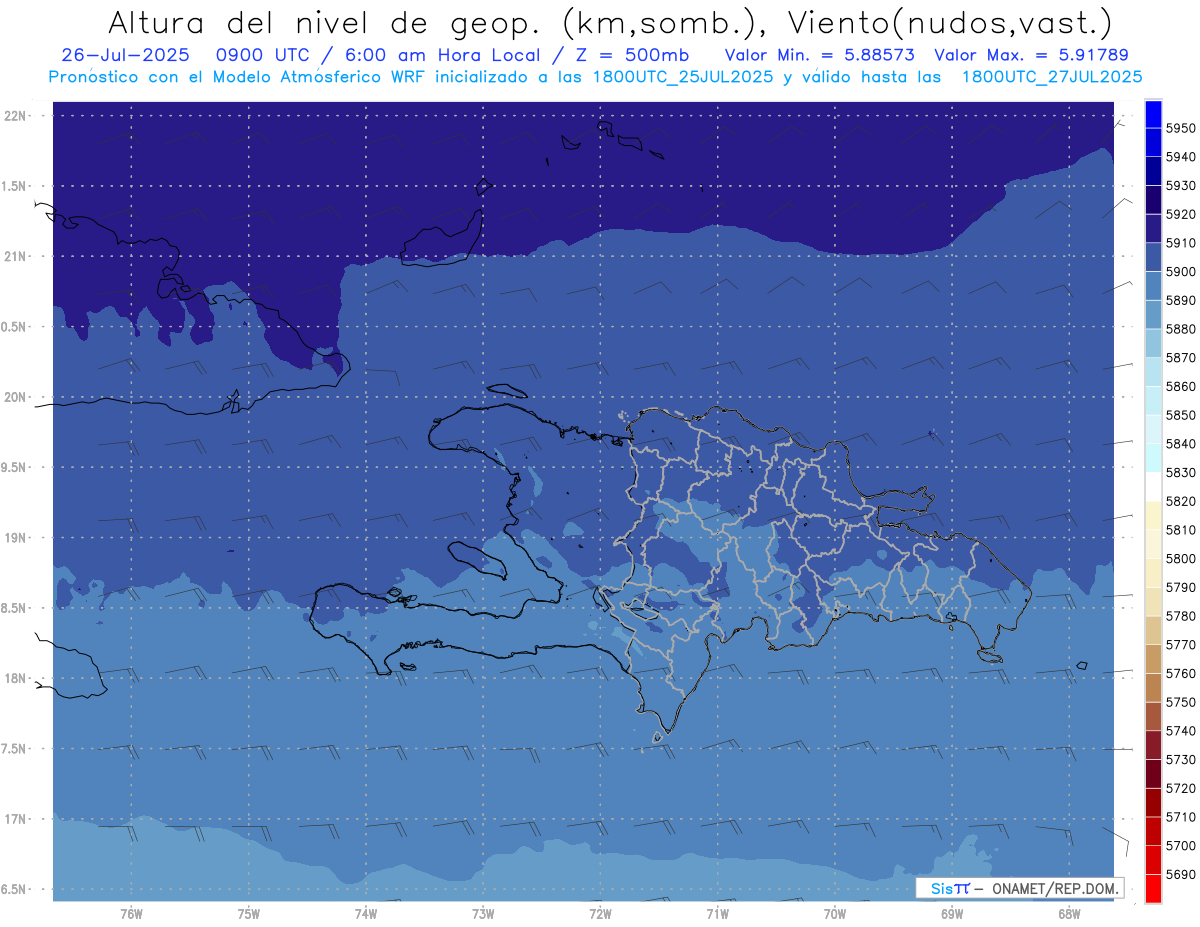
Task: Click the "68W" longitude axis label
Action: [x=1069, y=913]
